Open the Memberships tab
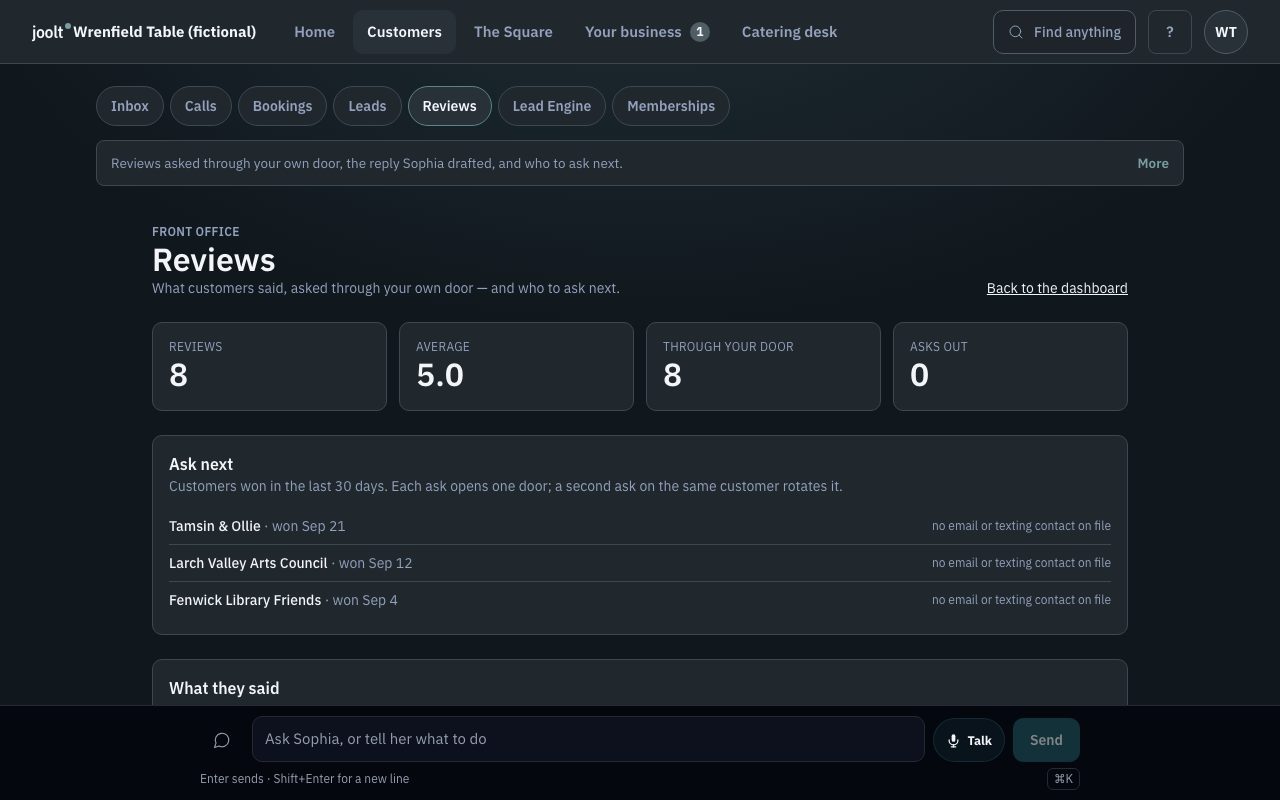1280x800 pixels. pyautogui.click(x=671, y=106)
